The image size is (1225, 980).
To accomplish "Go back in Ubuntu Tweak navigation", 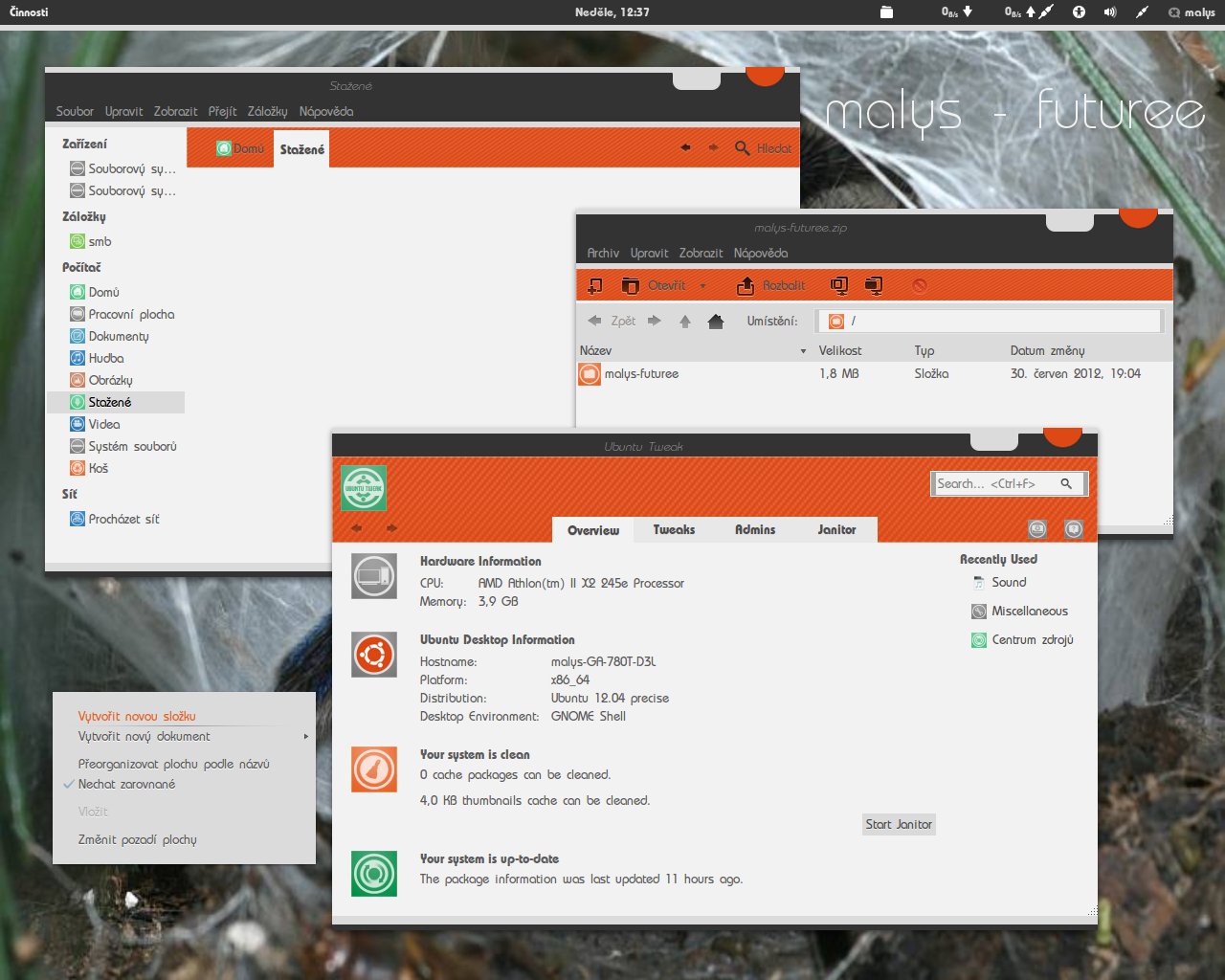I will (x=357, y=528).
